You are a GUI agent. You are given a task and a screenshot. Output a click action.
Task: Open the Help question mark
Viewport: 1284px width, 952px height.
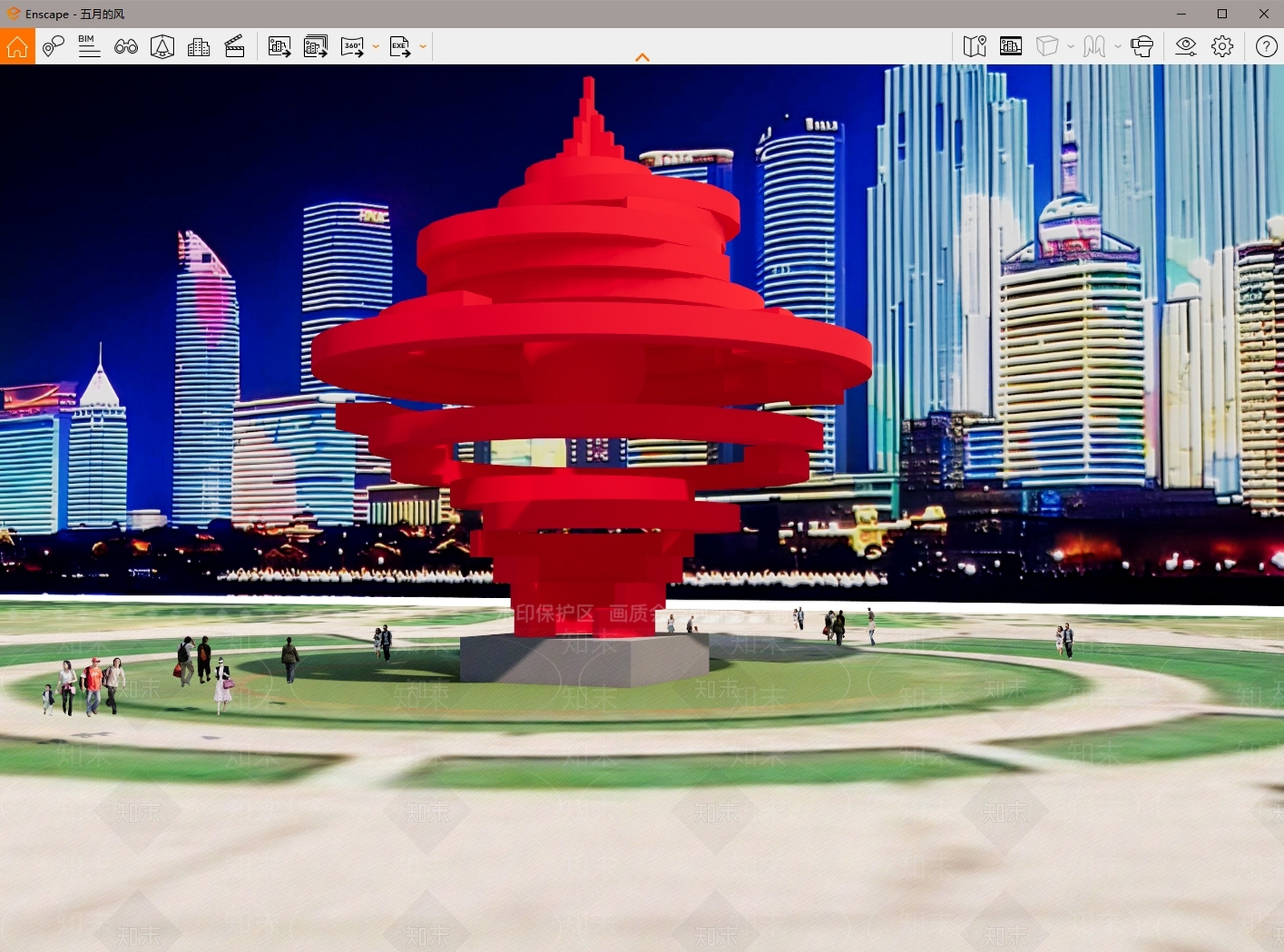pos(1266,47)
